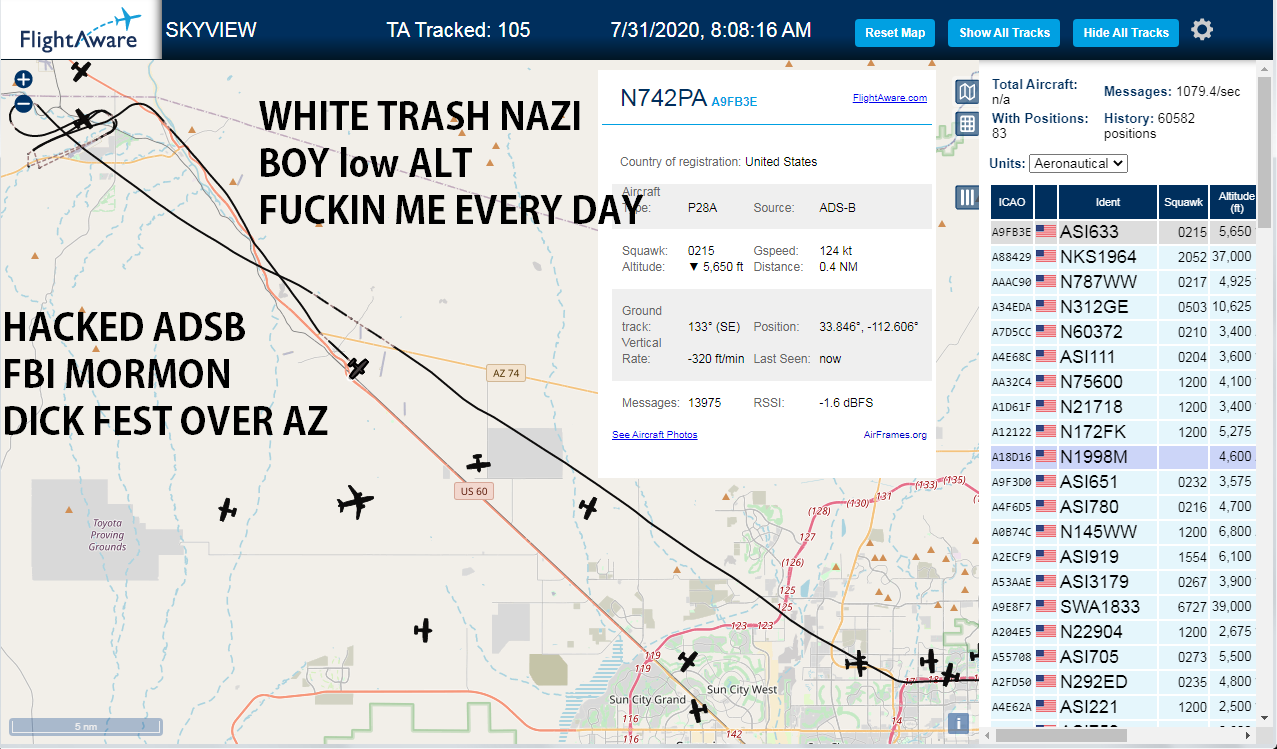Select aircraft icon nearest Toyota Proving Grounds
Screen dimensions: 1277x749
(x=228, y=510)
